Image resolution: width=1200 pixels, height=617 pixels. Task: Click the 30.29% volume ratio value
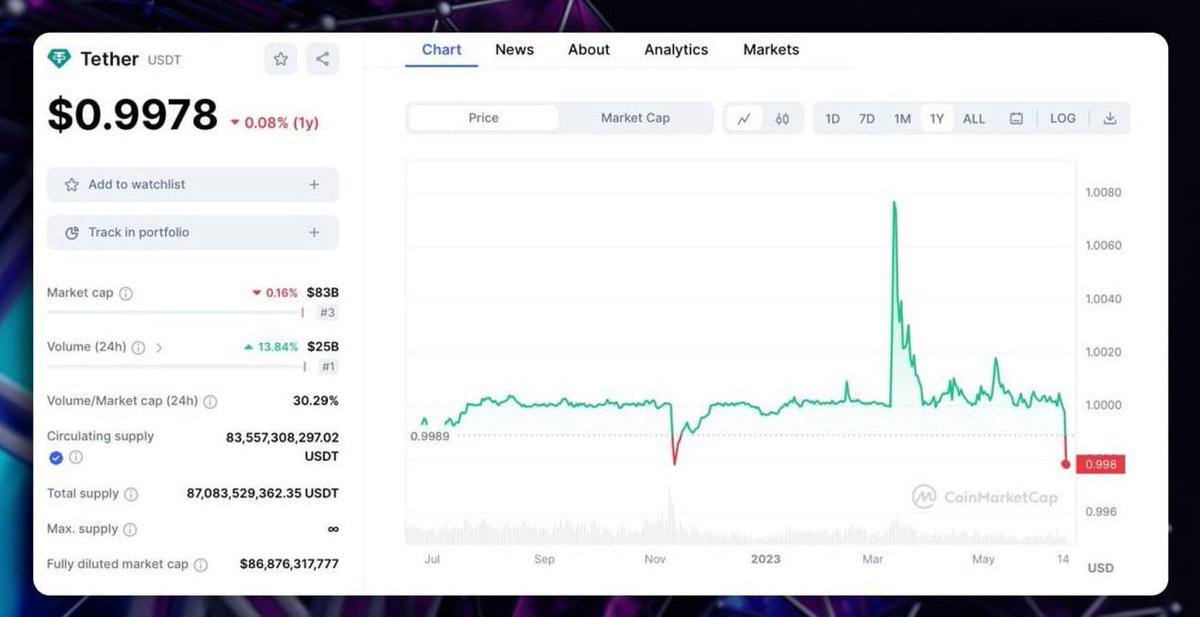315,401
